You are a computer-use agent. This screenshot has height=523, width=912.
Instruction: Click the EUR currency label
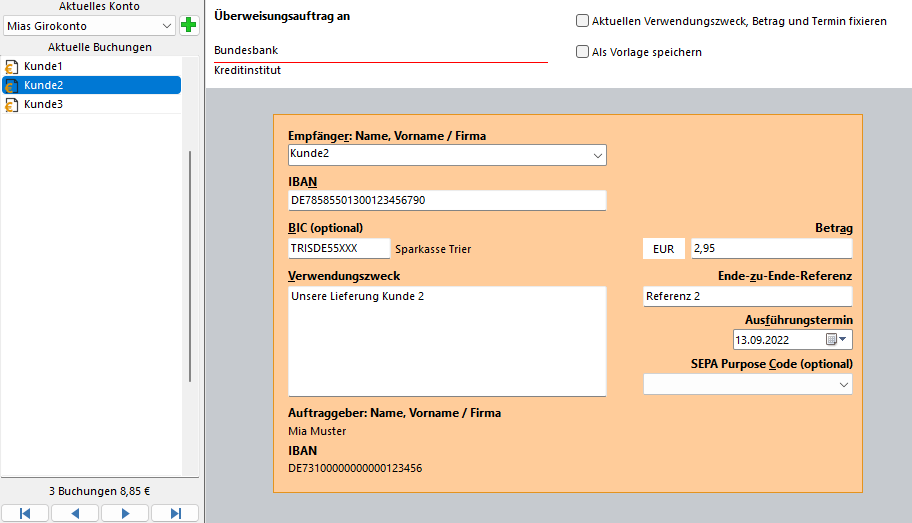664,249
